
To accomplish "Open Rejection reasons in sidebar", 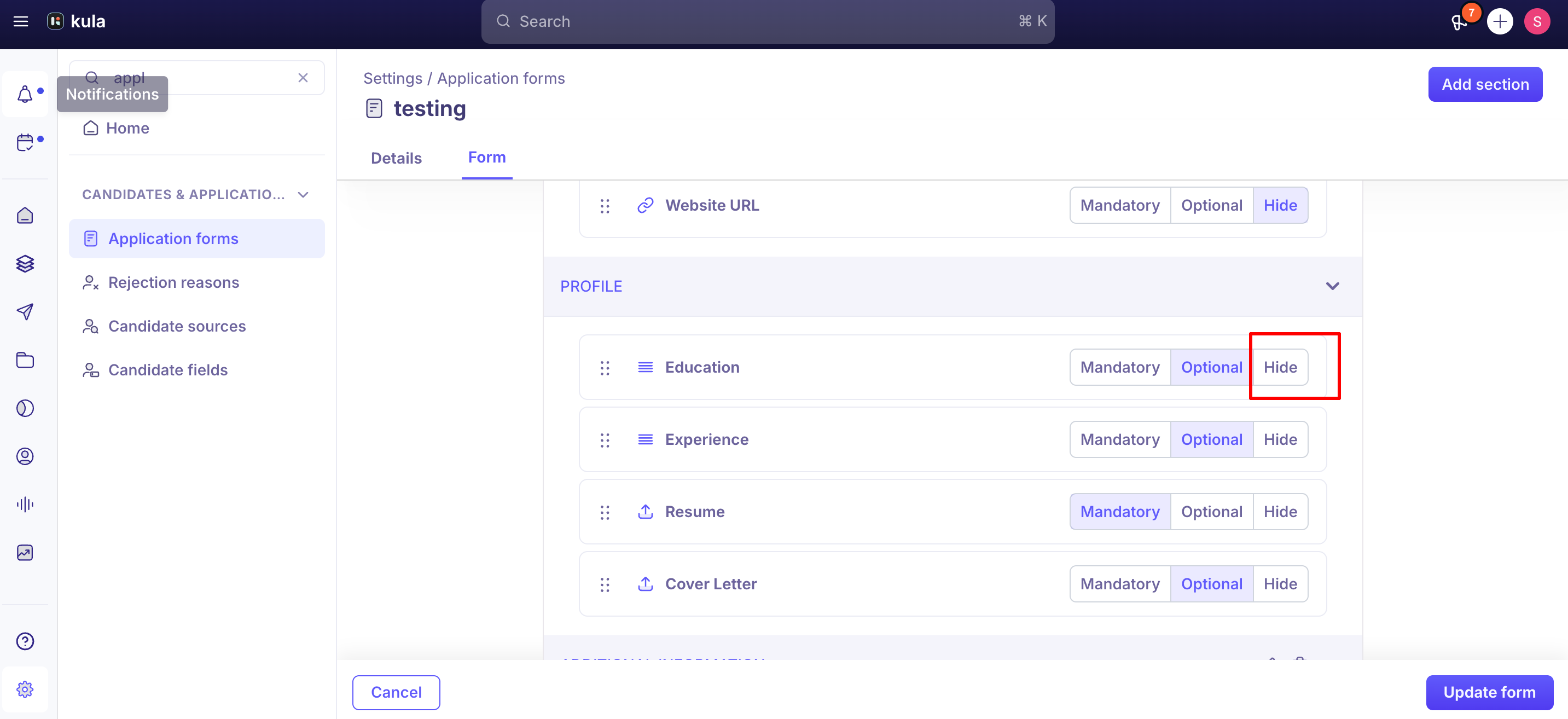I will (196, 282).
